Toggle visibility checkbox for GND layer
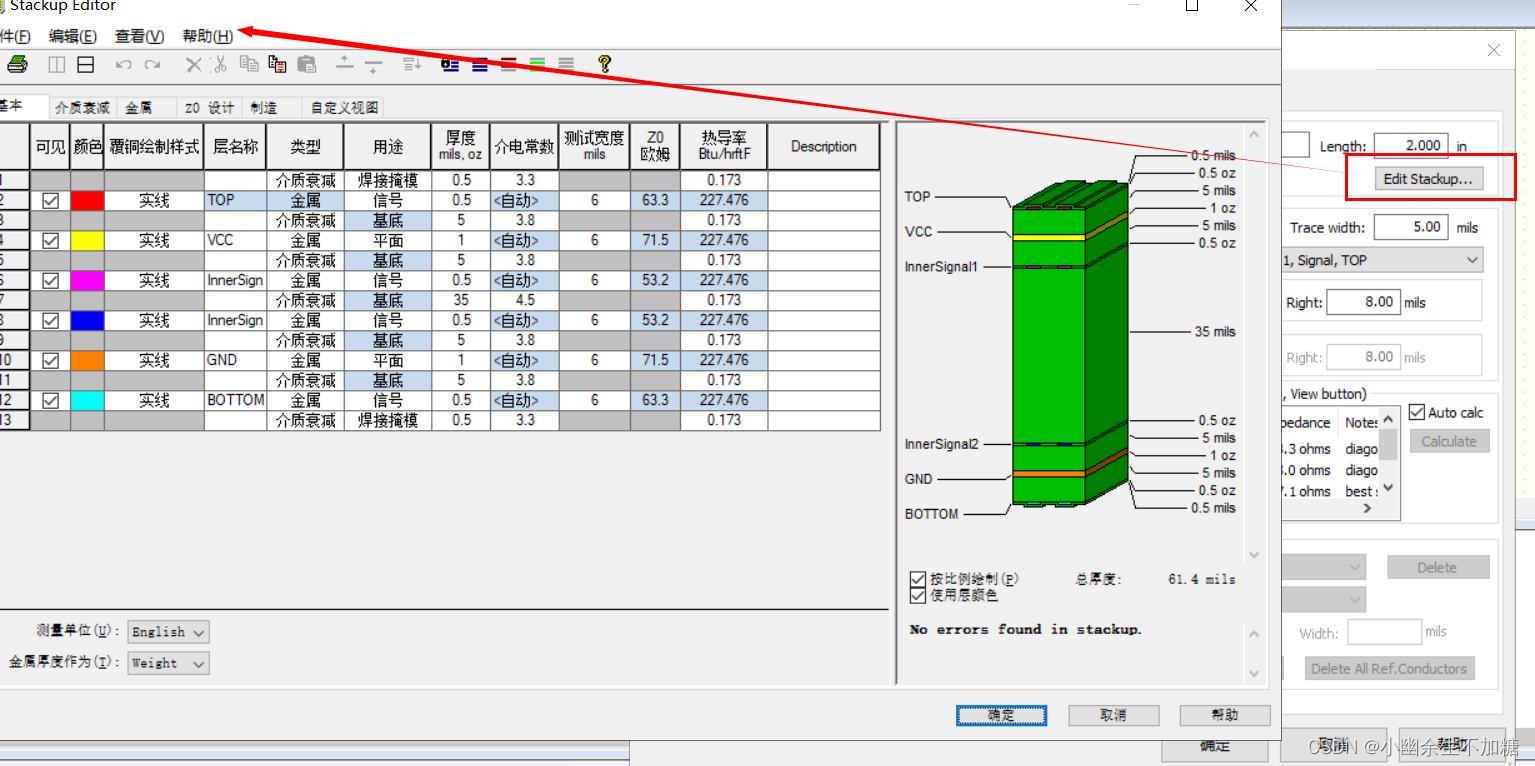1535x766 pixels. click(50, 361)
